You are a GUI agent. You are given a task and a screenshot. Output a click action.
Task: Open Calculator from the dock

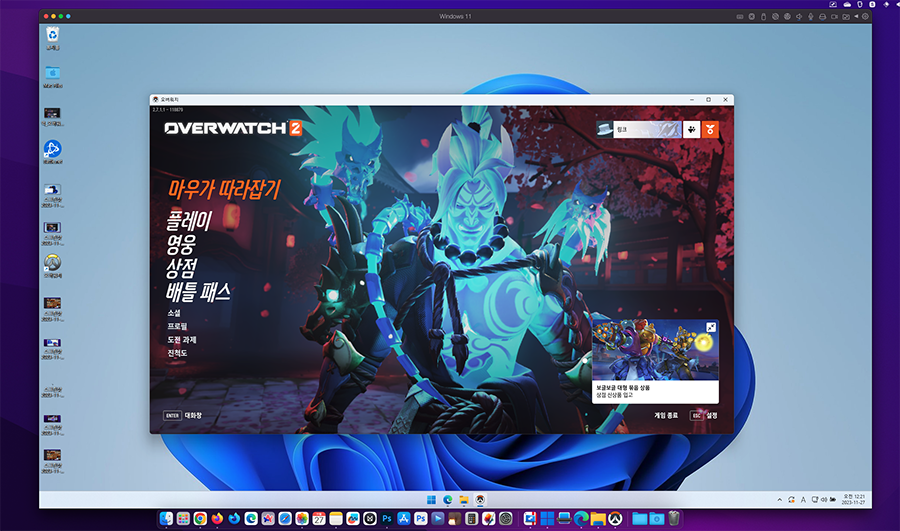click(471, 519)
